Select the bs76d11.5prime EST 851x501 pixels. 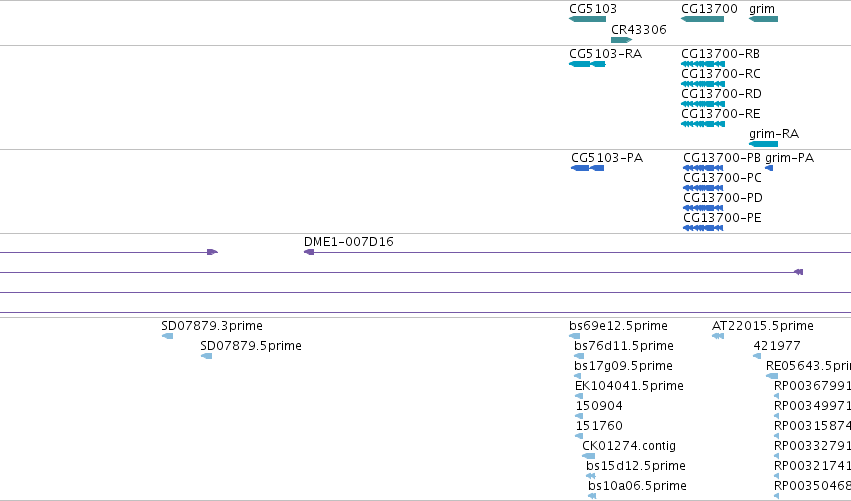click(624, 346)
